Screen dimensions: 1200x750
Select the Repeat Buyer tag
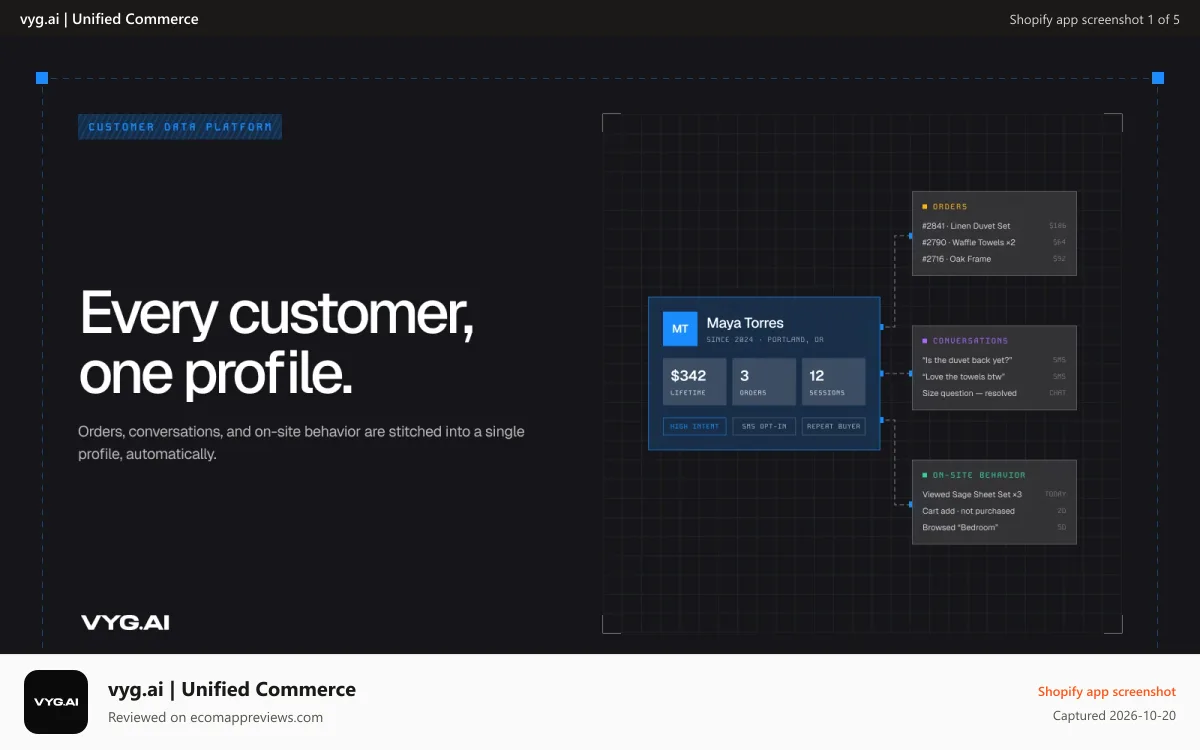(x=834, y=426)
